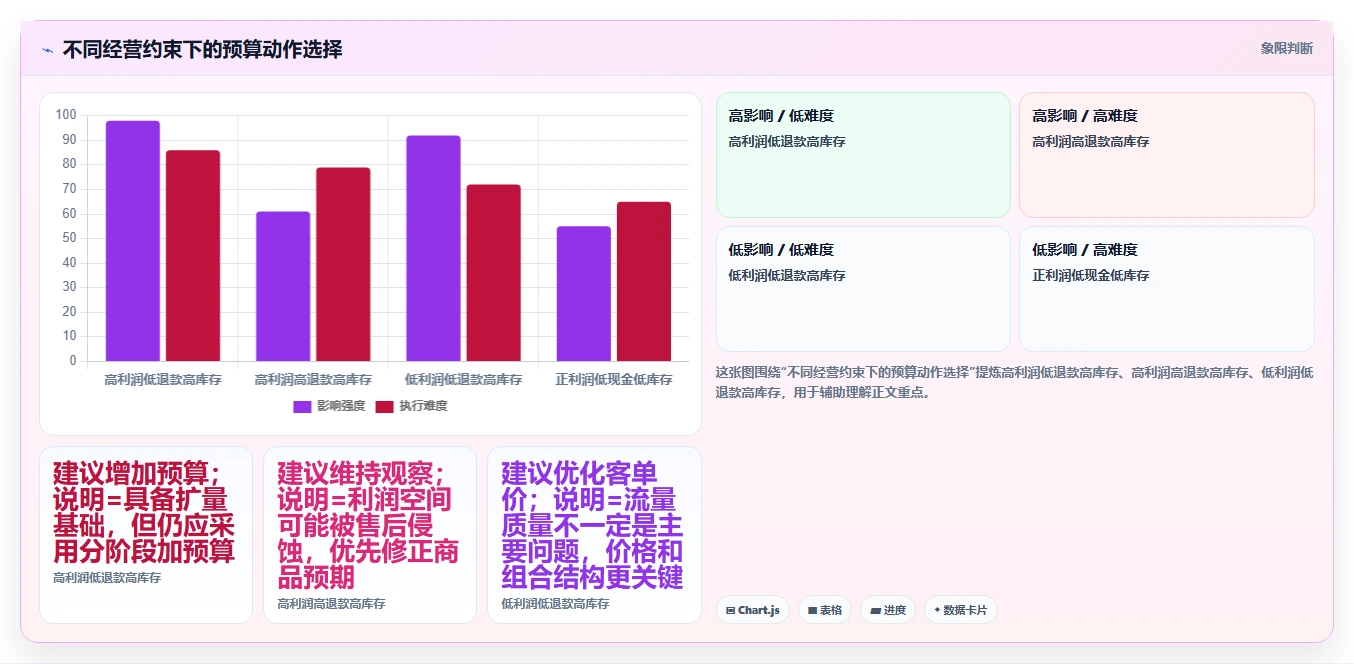Select the 表格 chip
The height and width of the screenshot is (664, 1354).
pyautogui.click(x=825, y=610)
